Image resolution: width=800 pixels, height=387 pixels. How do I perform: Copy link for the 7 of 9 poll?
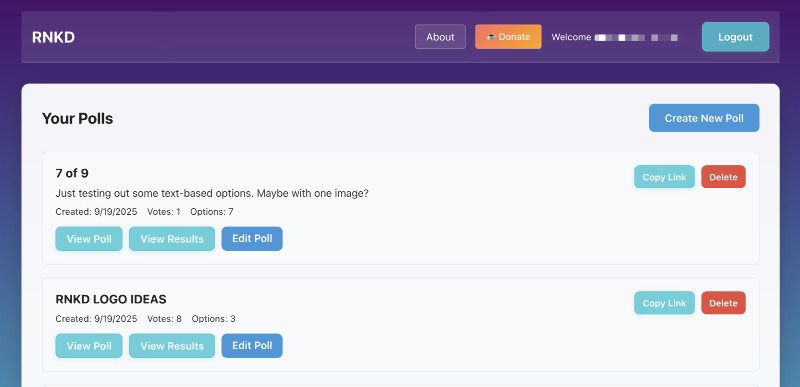point(664,177)
